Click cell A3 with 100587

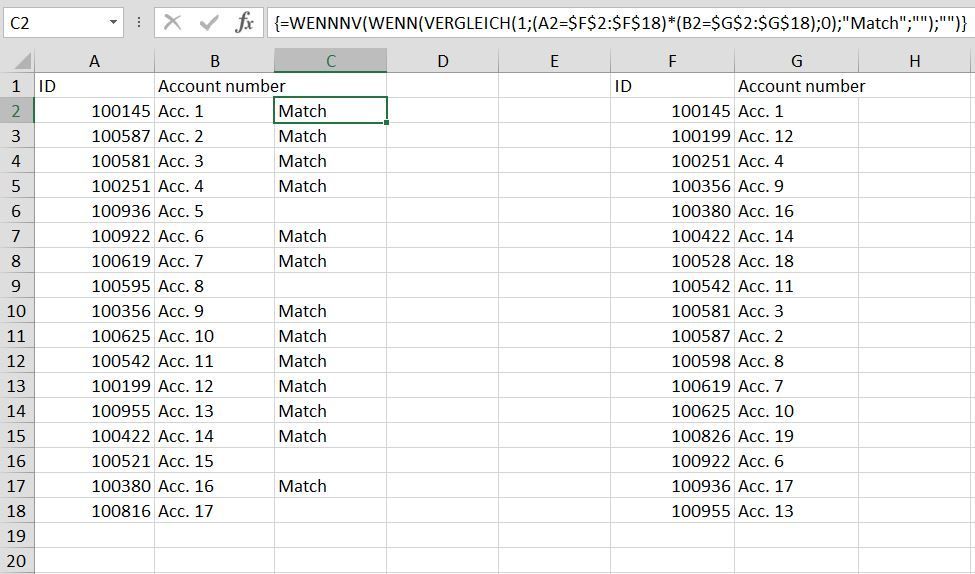[95, 136]
